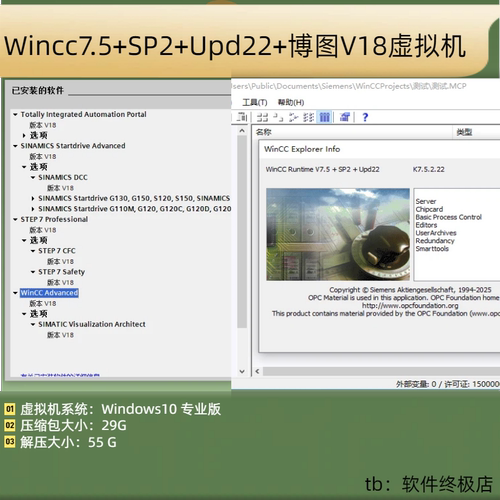
Task: Click 版本 V18 under WinCC Advanced
Action: click(x=43, y=303)
